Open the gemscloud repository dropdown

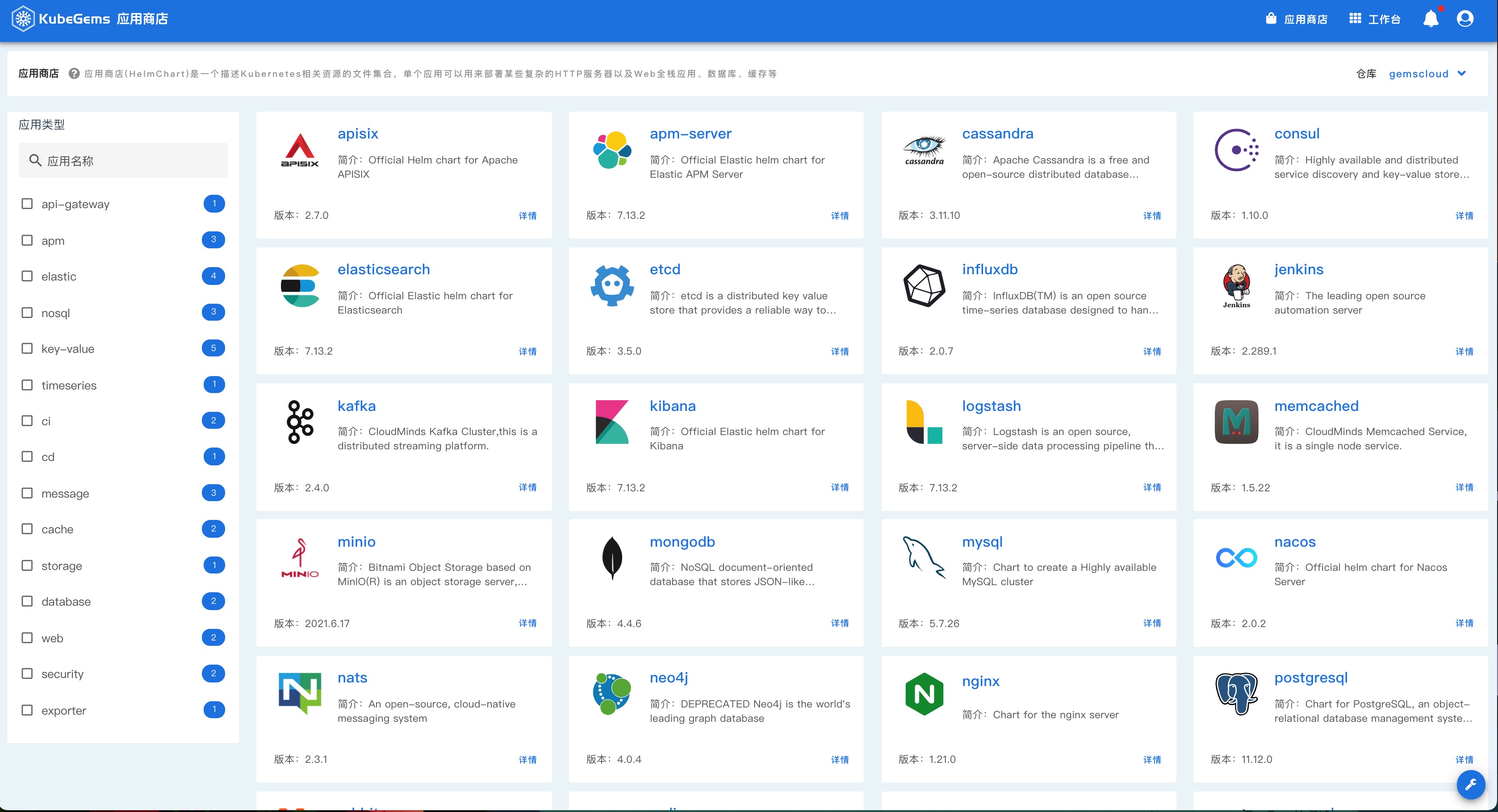1427,73
